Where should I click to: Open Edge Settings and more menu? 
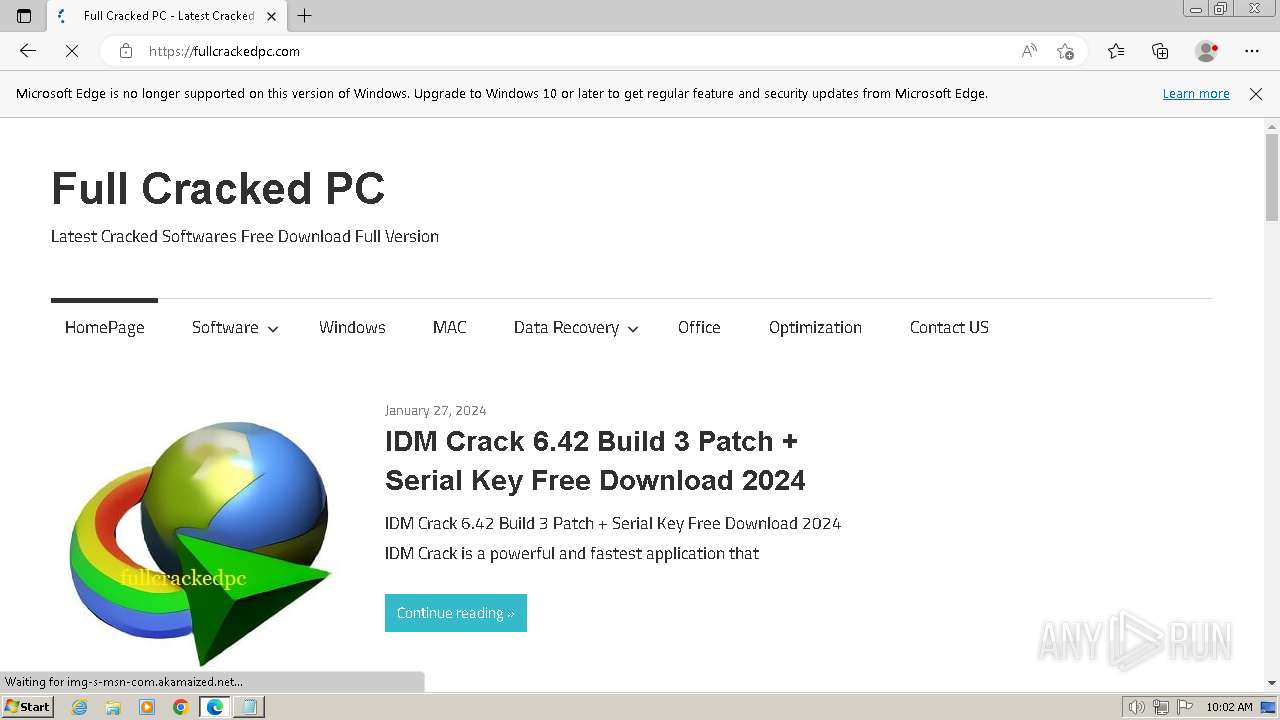point(1252,51)
